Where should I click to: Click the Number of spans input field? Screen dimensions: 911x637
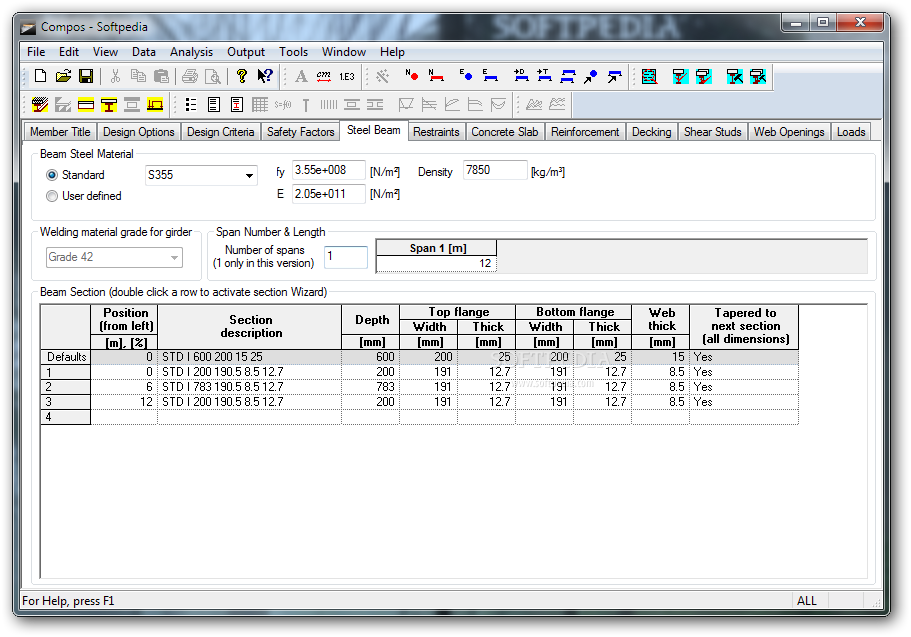346,257
